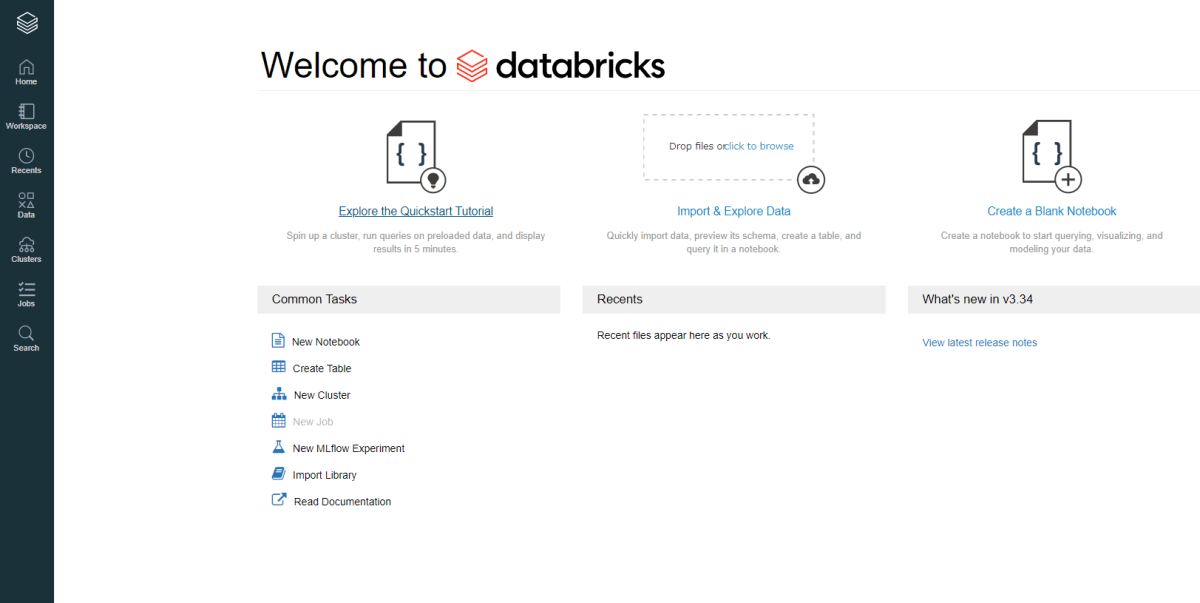Click 'Recent files appear here' text
This screenshot has height=603, width=1200.
click(684, 336)
